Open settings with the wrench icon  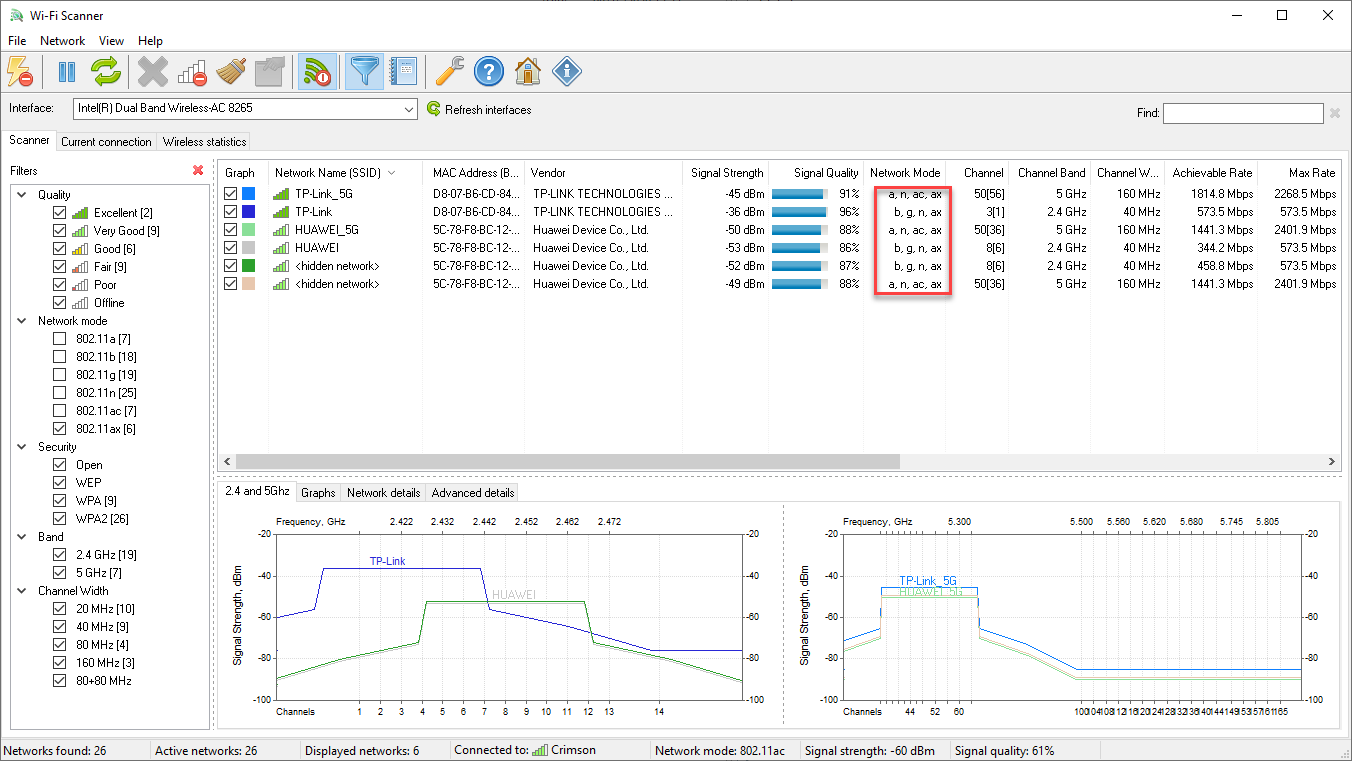pyautogui.click(x=449, y=71)
